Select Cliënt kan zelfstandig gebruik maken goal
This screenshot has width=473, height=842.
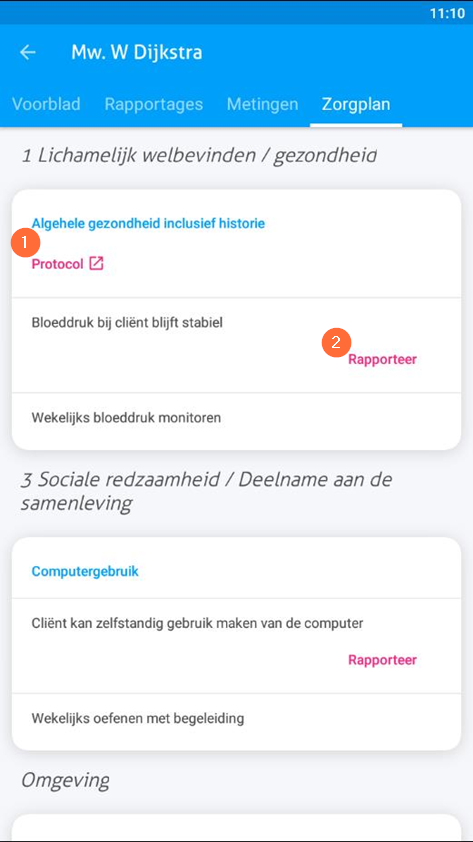198,623
